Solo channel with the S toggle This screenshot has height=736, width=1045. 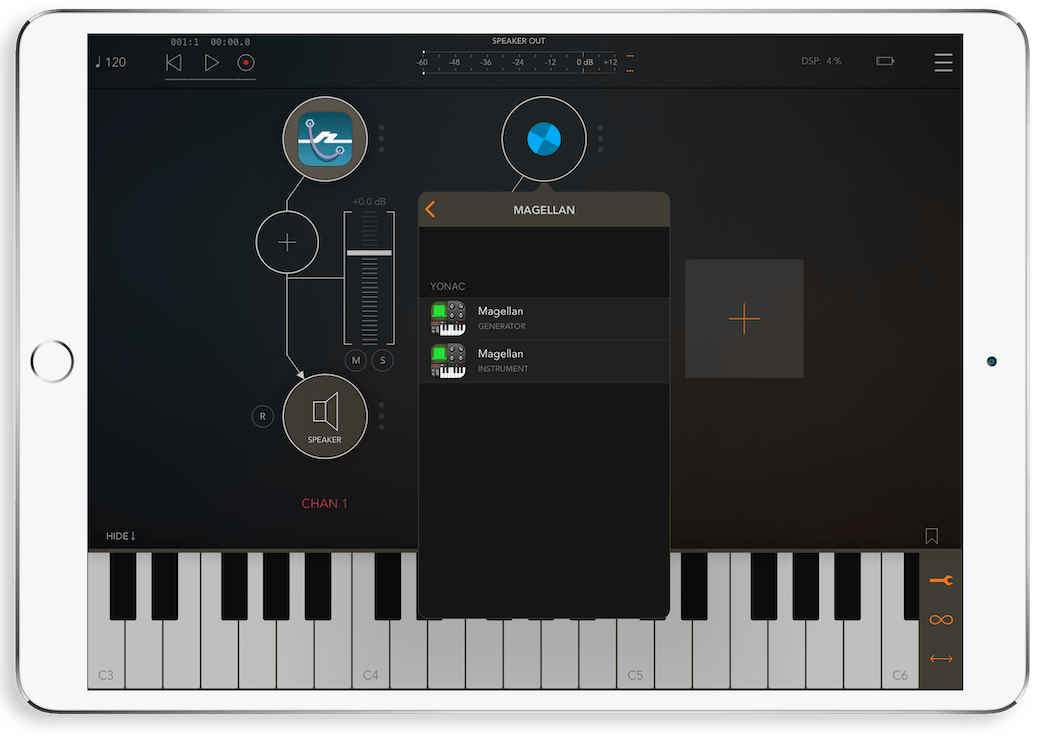382,360
